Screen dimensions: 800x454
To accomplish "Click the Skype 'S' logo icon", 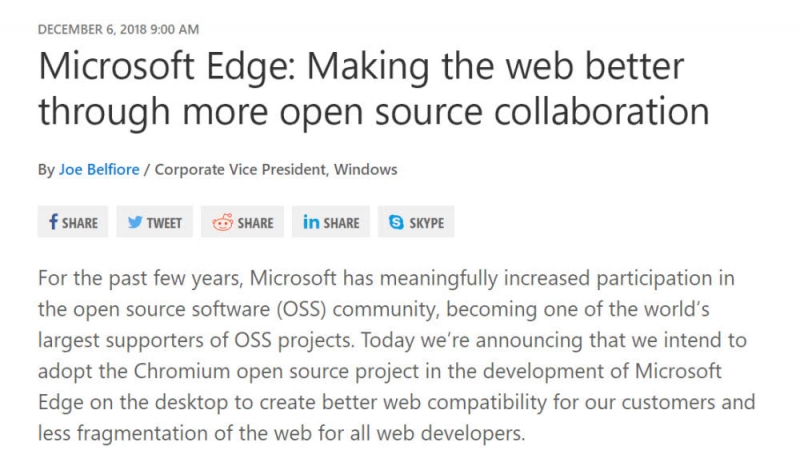I will point(396,222).
